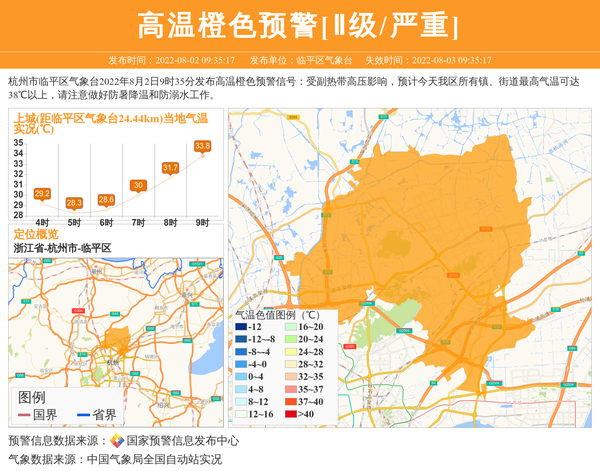This screenshot has width=600, height=471.
Task: Click the 高温橙色预警 title banner
Action: [299, 27]
